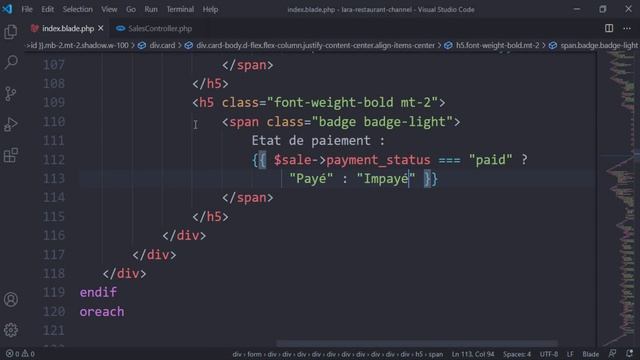Viewport: 640px width, 360px height.
Task: Click closing </div> tag on line 118
Action: coord(124,273)
